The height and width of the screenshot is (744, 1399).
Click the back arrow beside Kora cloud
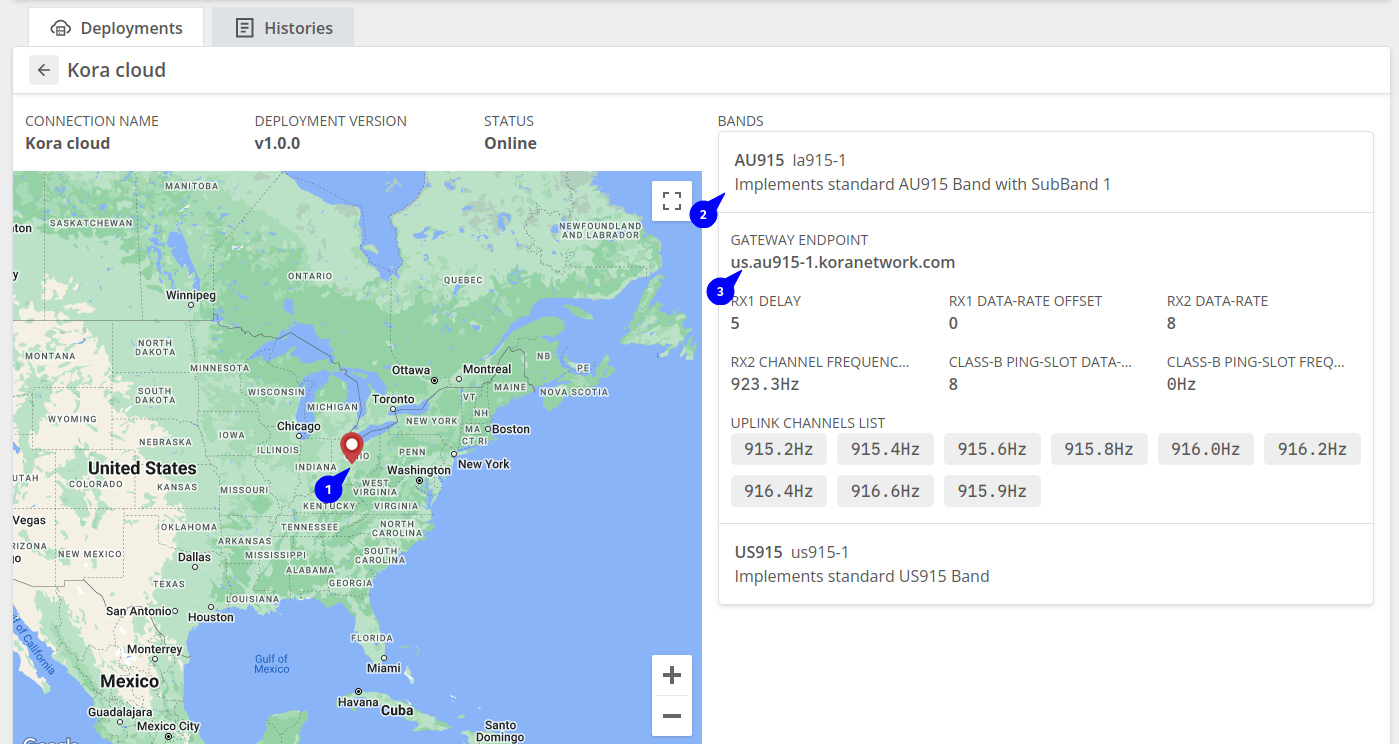(44, 70)
